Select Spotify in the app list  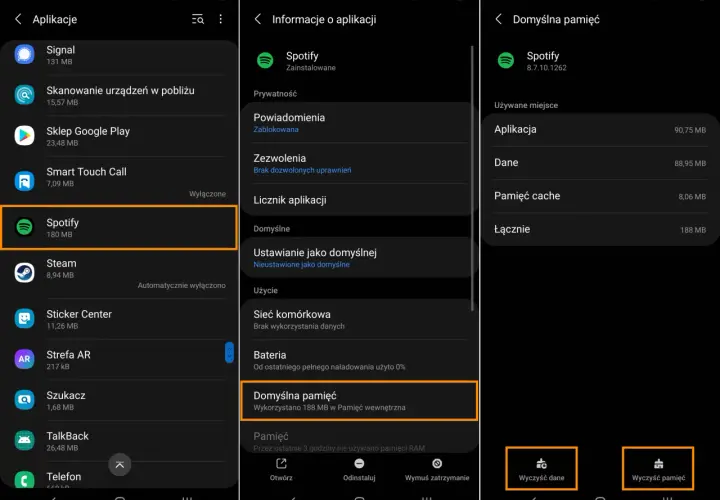click(x=119, y=227)
